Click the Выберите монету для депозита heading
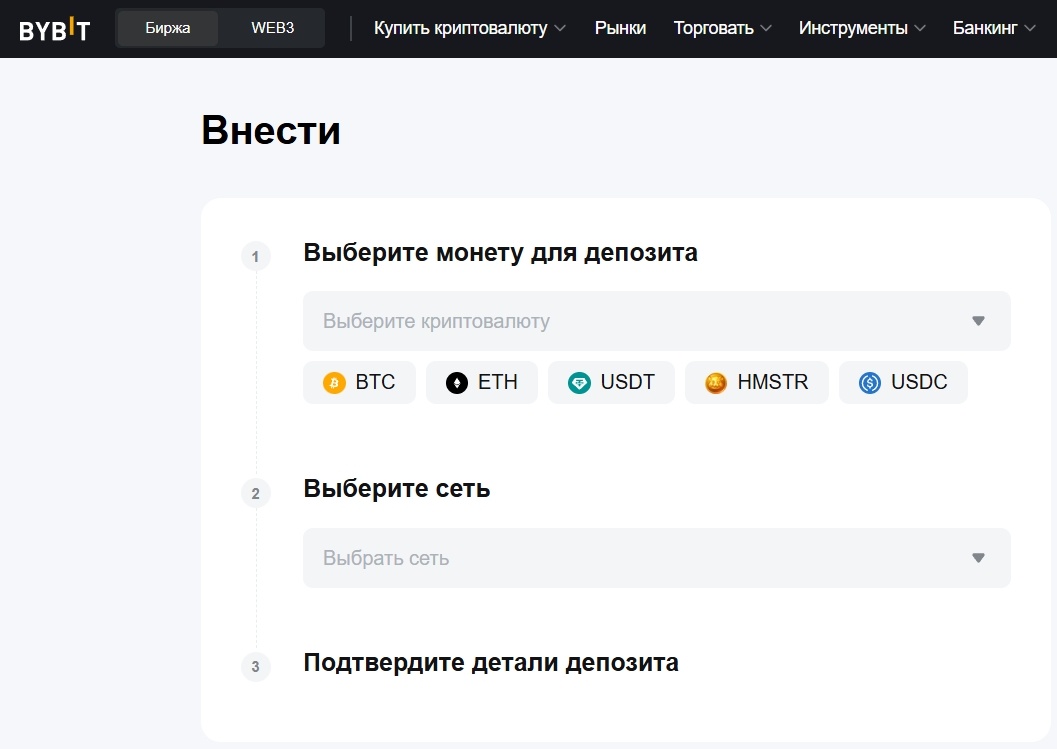 click(x=500, y=253)
